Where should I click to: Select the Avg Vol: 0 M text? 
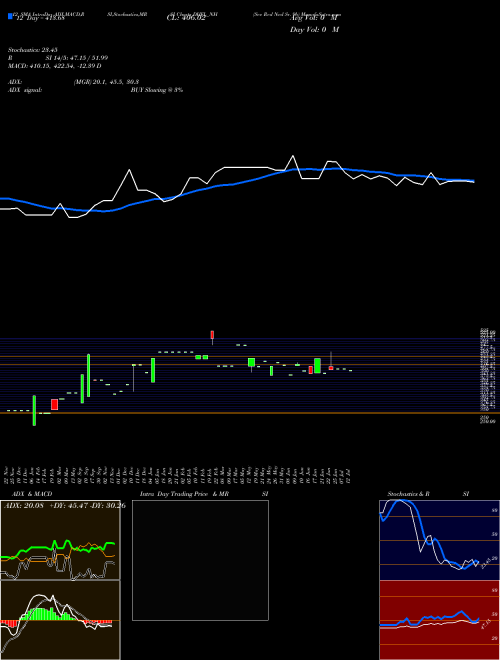(x=315, y=19)
